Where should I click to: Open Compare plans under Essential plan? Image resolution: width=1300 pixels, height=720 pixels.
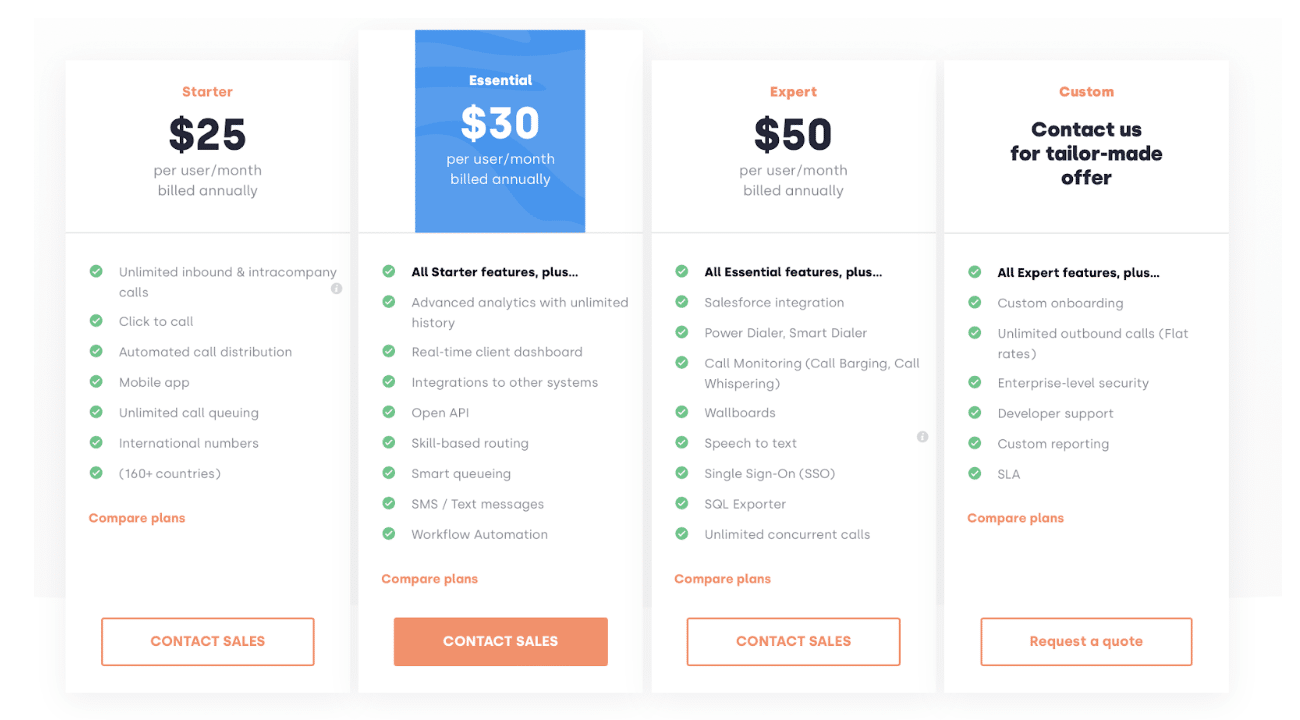click(x=430, y=579)
